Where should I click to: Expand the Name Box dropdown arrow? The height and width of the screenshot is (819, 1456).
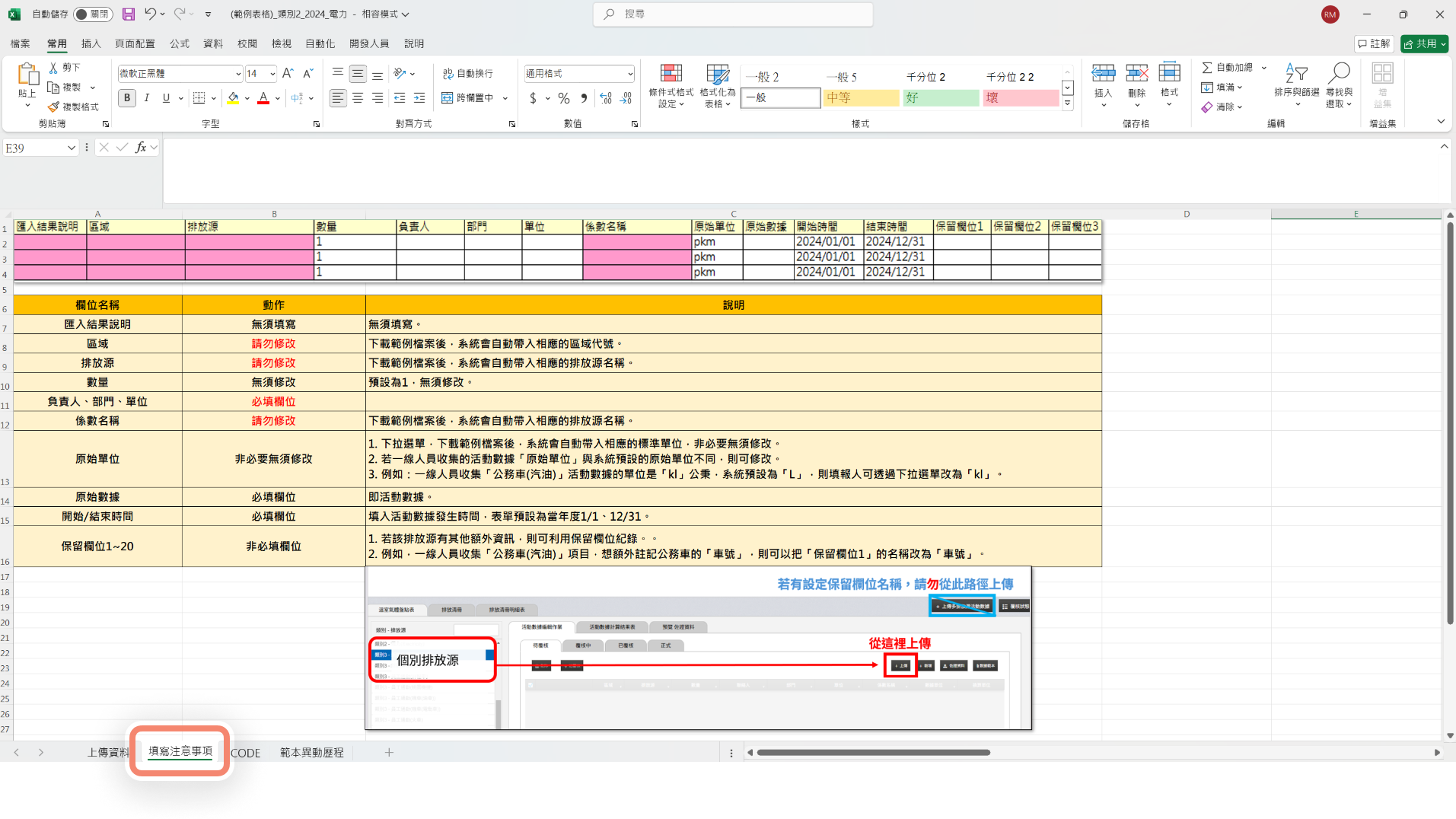coord(72,148)
